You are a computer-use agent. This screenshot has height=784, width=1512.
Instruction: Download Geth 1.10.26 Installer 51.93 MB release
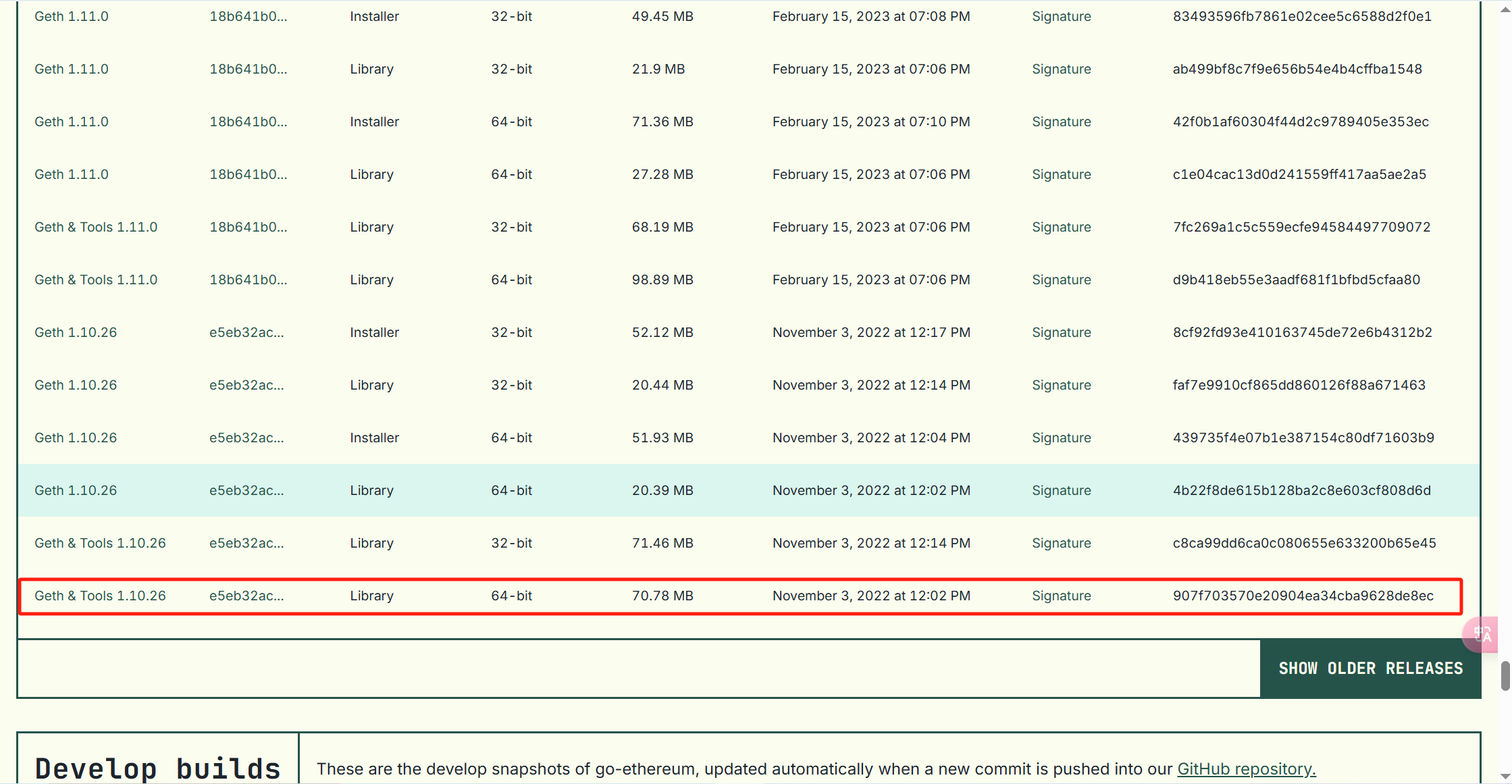[76, 438]
